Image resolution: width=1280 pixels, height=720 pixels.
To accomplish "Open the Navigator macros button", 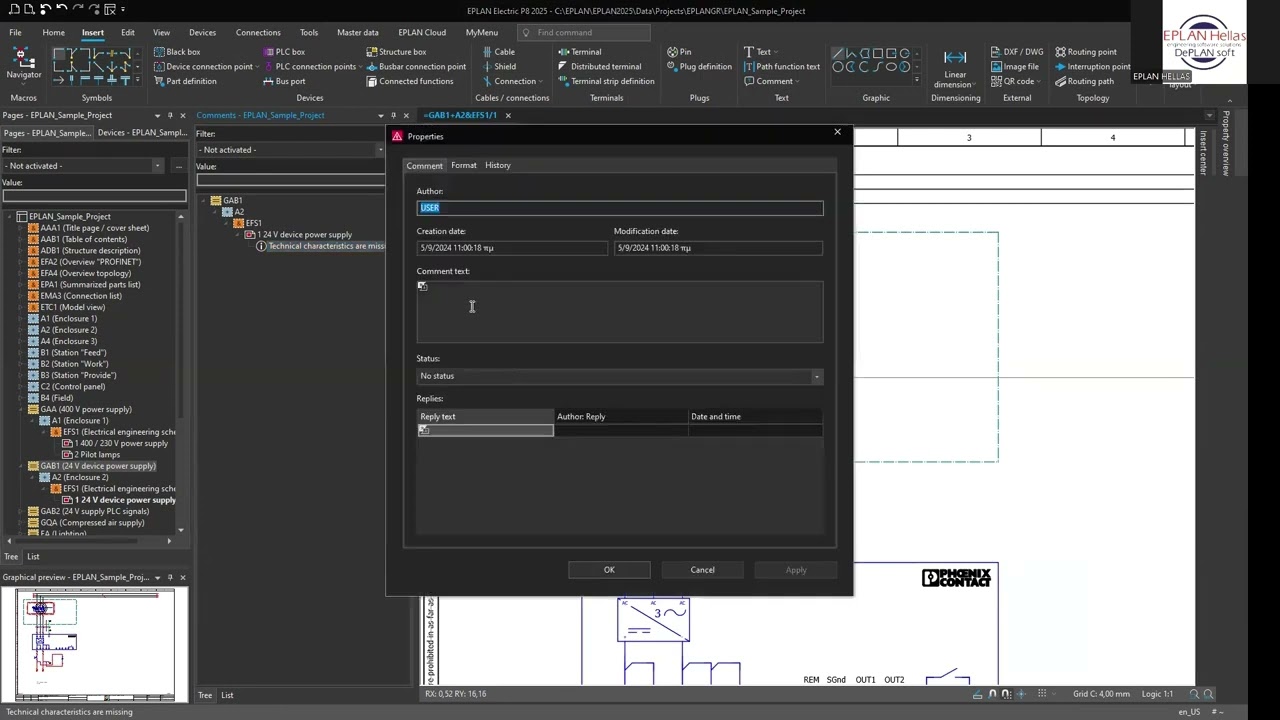I will [23, 65].
